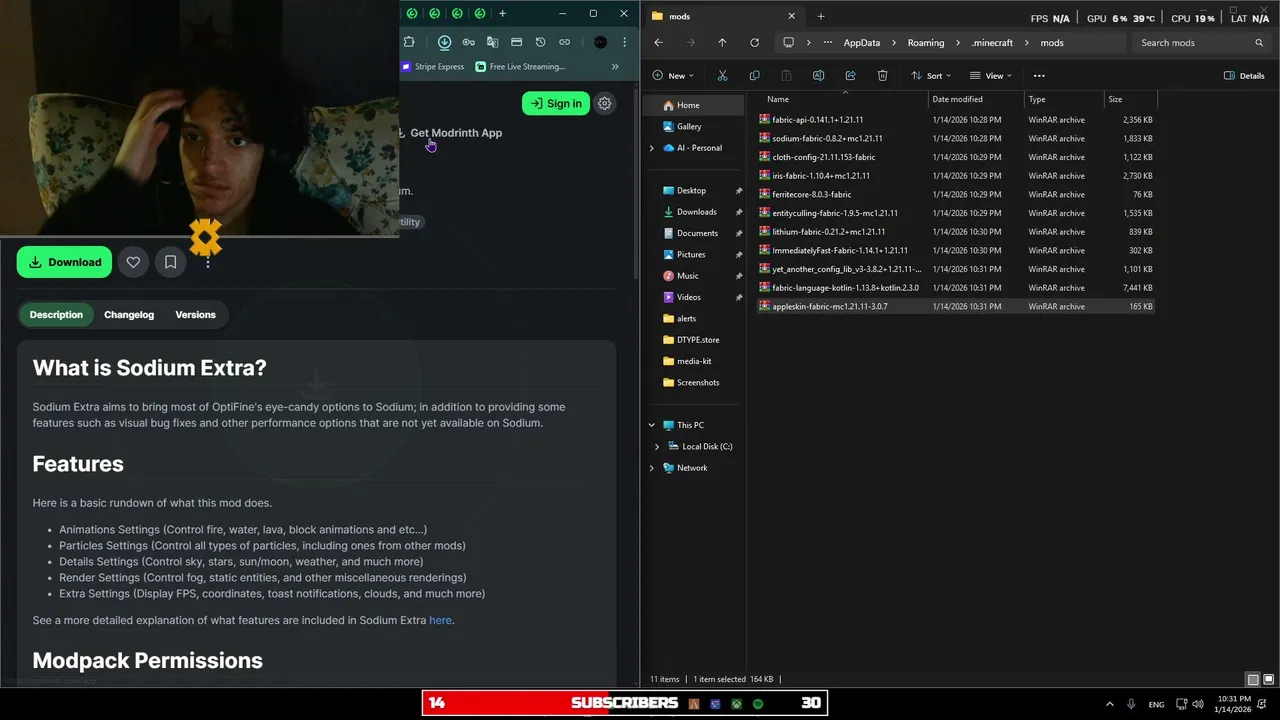Open the New dropdown in Explorer
The width and height of the screenshot is (1280, 720).
672,75
